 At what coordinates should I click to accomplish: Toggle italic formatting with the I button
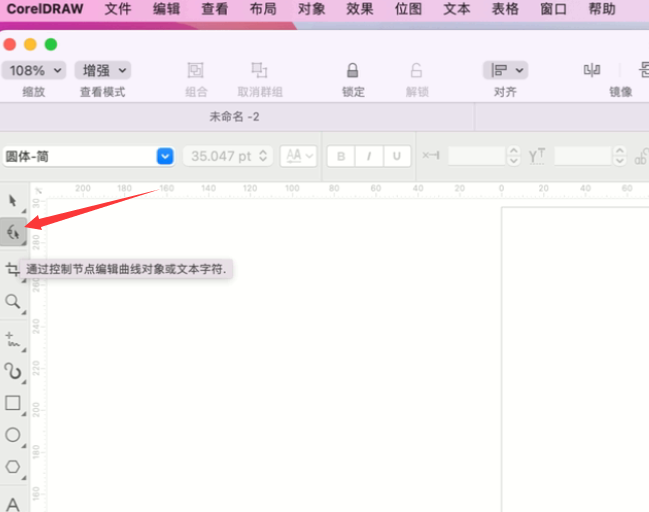tap(369, 156)
